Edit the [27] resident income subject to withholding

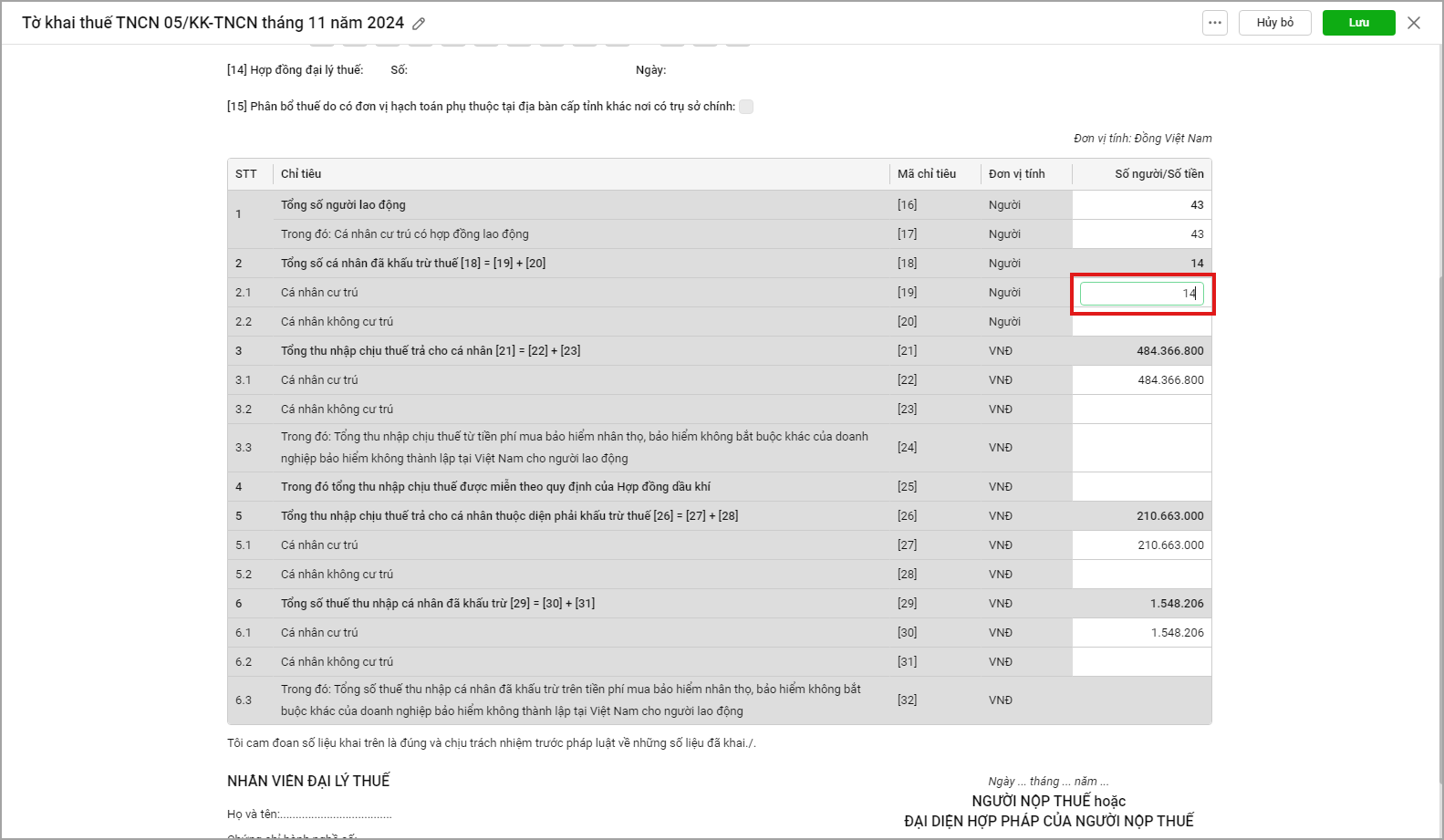point(1141,545)
